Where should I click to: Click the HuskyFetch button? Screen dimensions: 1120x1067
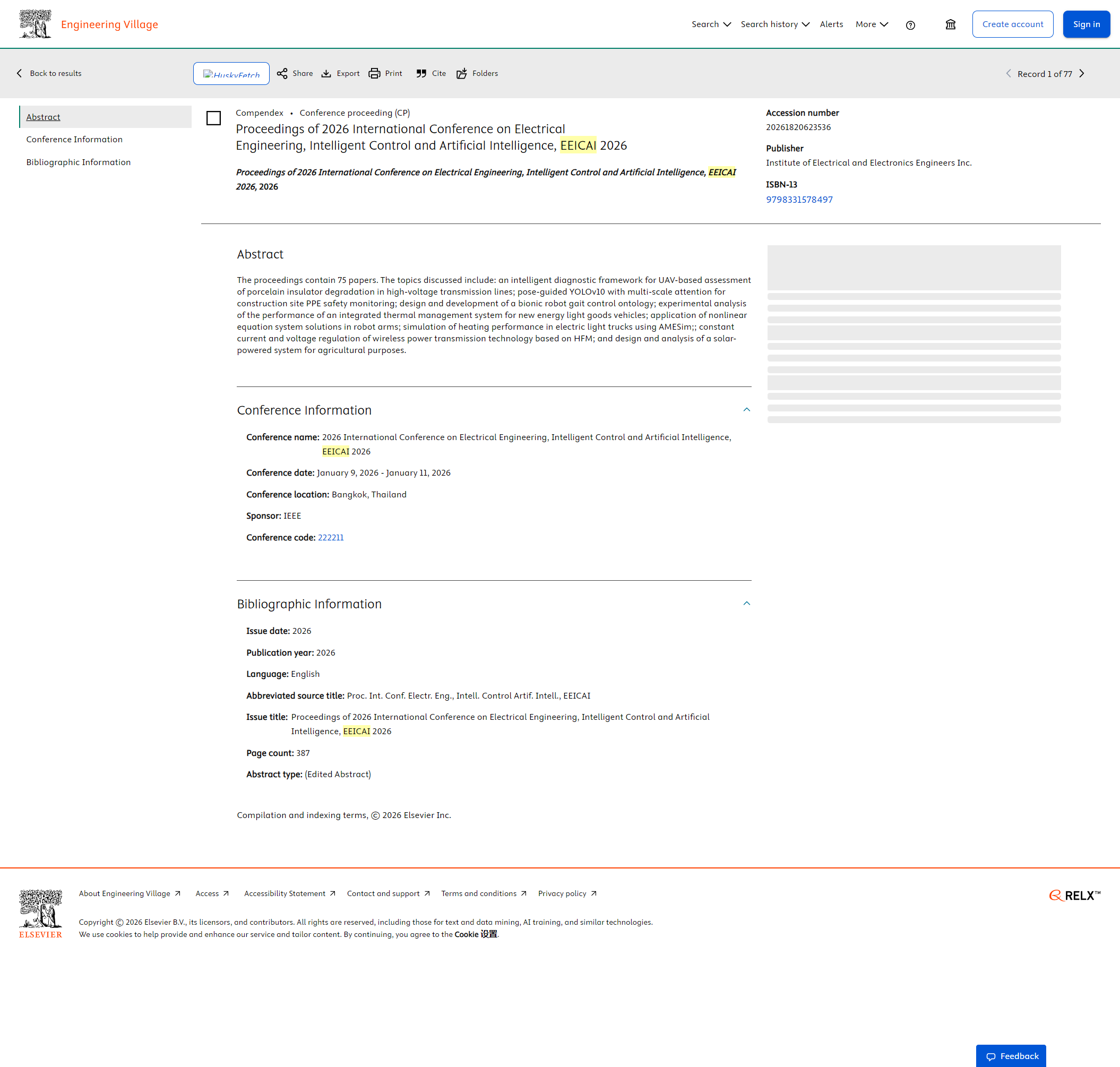231,73
